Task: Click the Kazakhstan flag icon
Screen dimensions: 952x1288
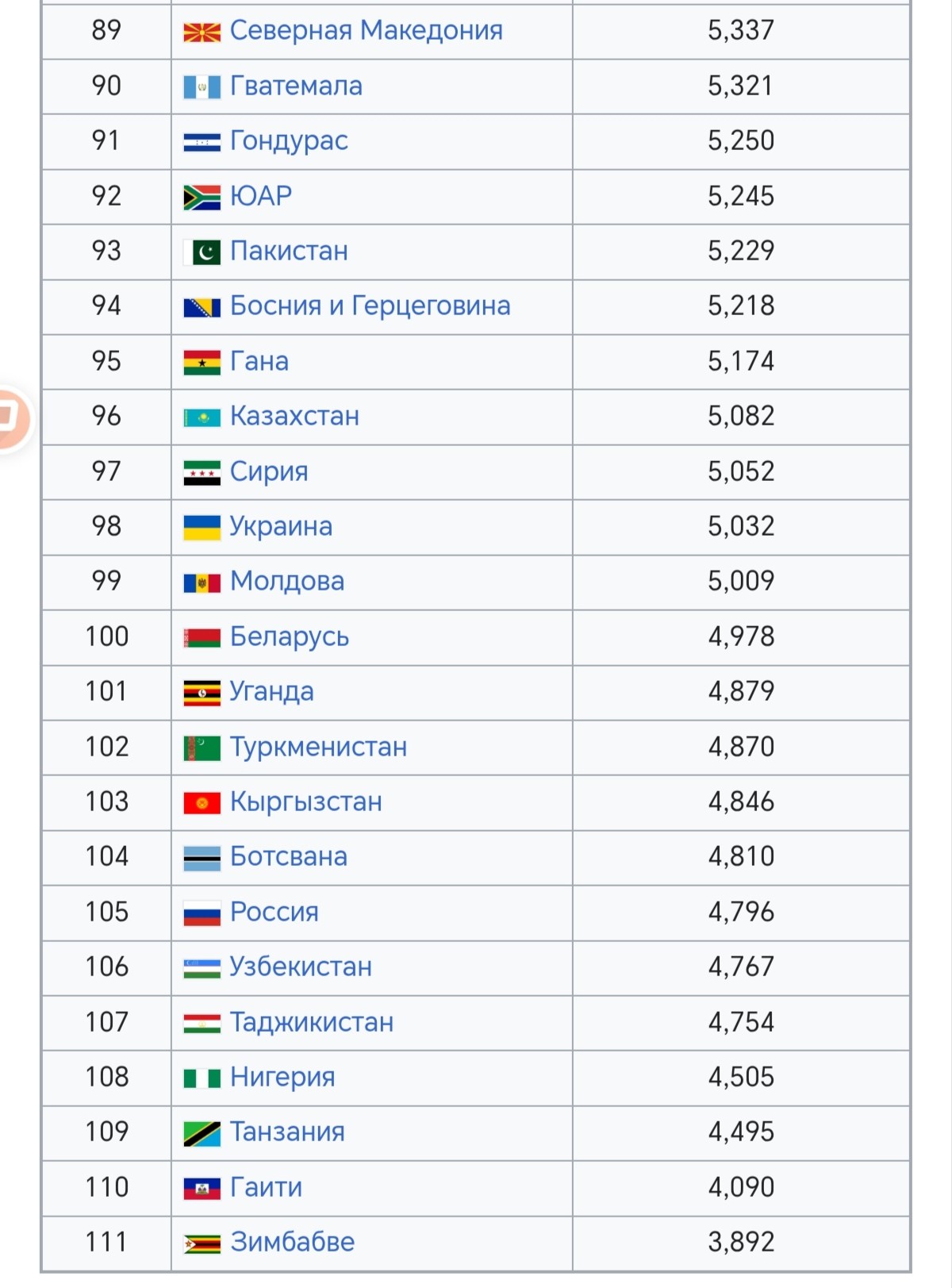Action: (x=202, y=417)
